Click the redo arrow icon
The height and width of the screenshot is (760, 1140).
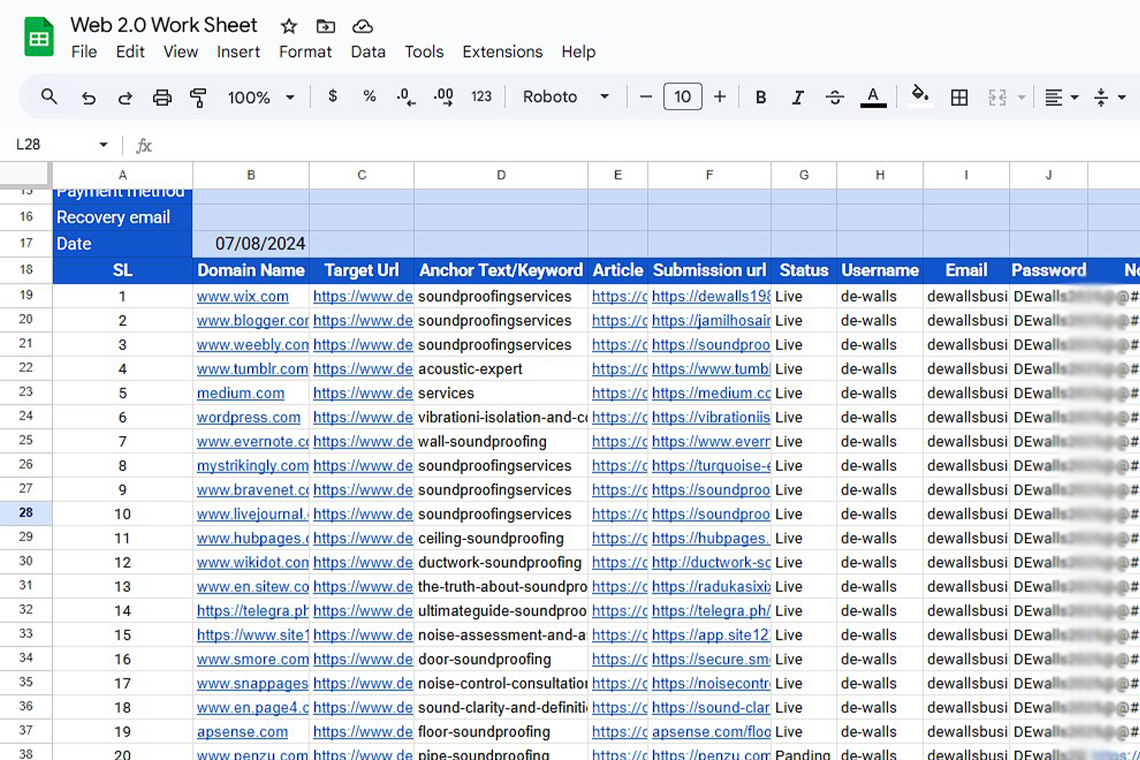(x=125, y=97)
